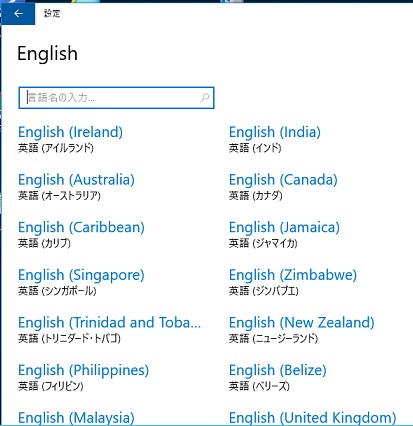Click the search magnifier icon
This screenshot has width=413, height=426.
[x=204, y=98]
